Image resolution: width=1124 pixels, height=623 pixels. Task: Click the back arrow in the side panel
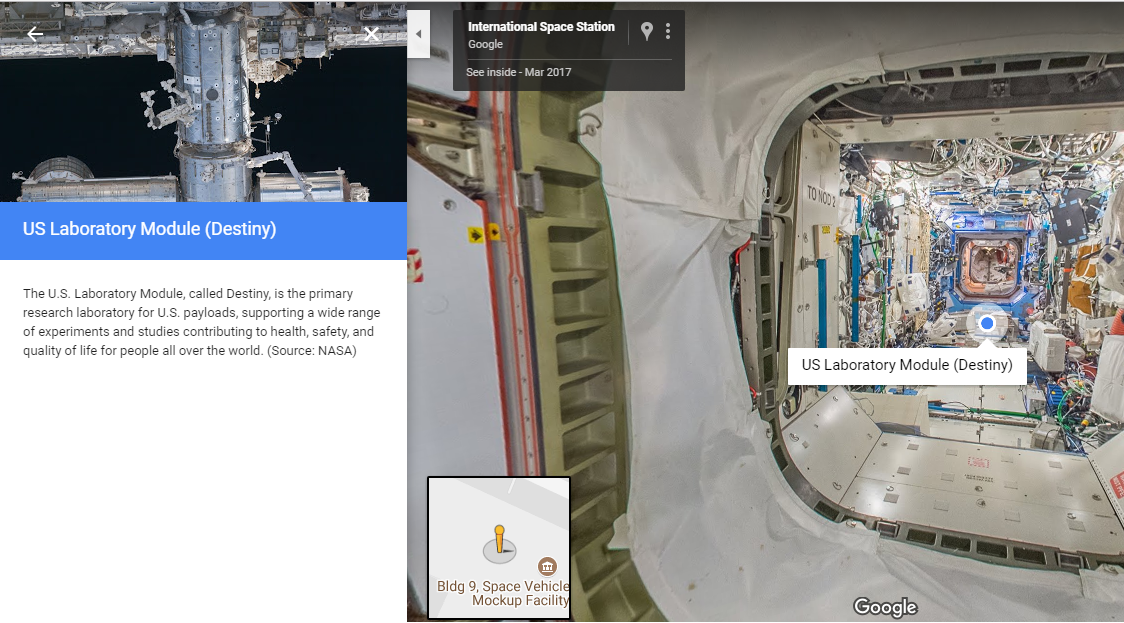tap(34, 34)
